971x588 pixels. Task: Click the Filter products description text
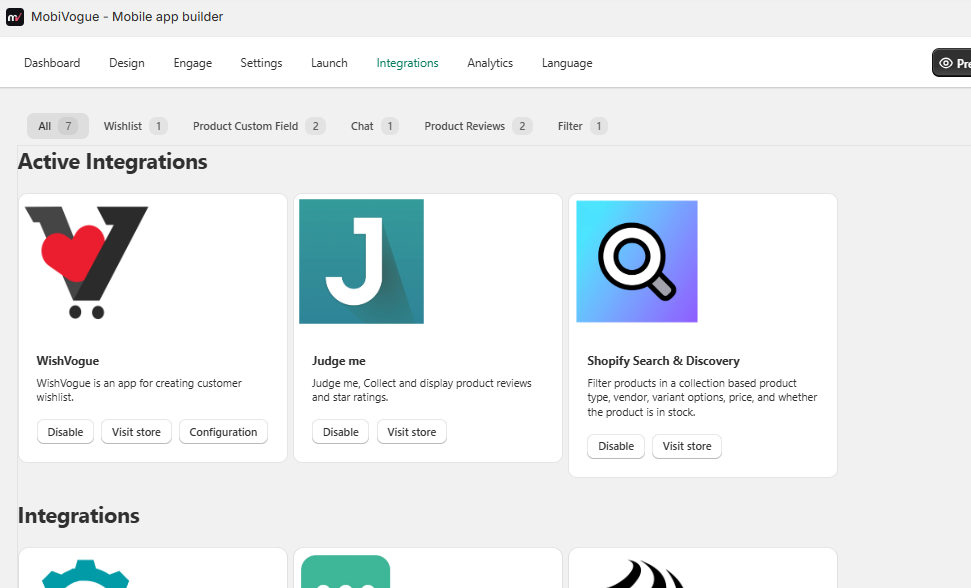tap(702, 397)
